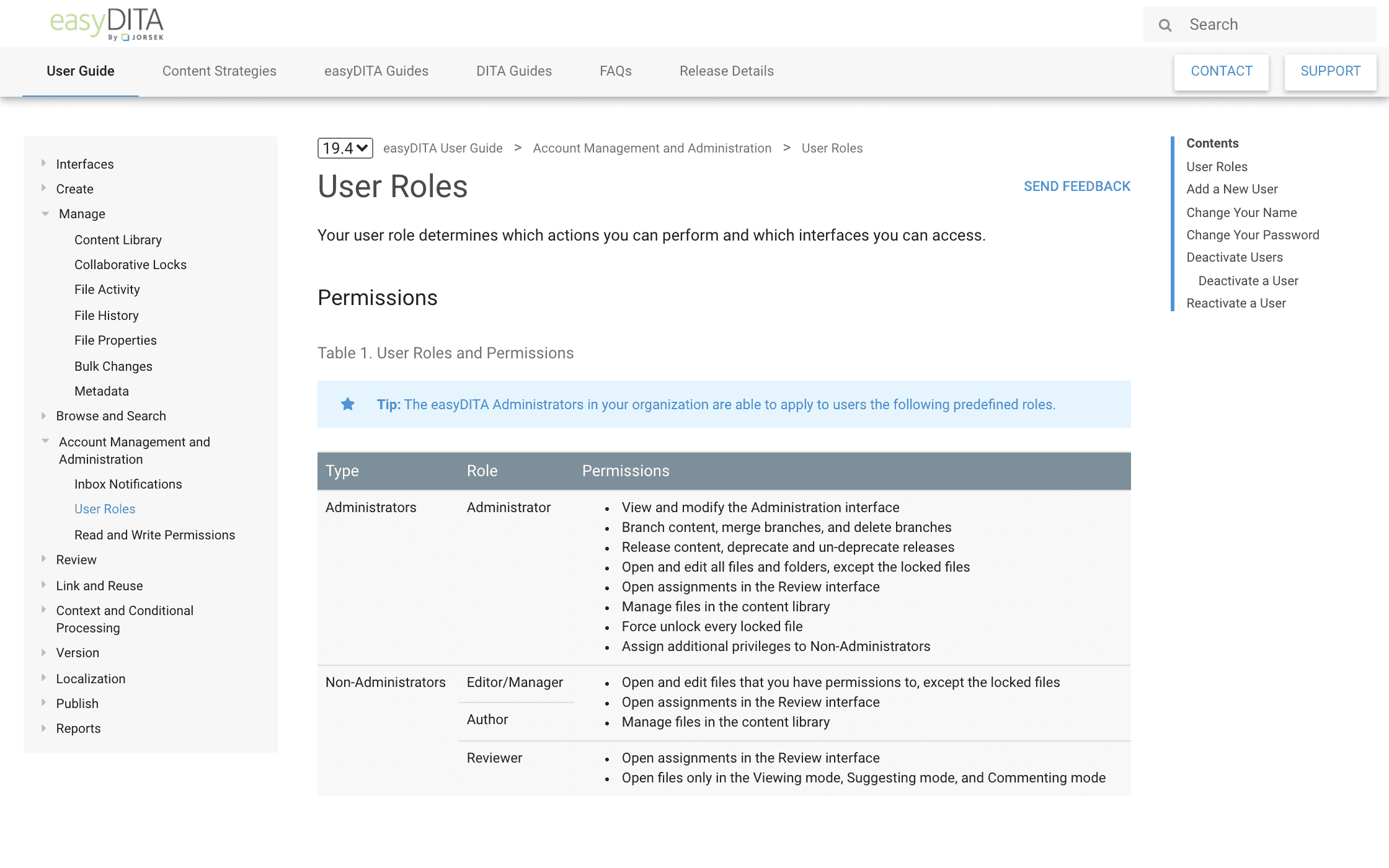Click Localization sidebar label
Viewport: 1389px width, 868px height.
pos(91,679)
